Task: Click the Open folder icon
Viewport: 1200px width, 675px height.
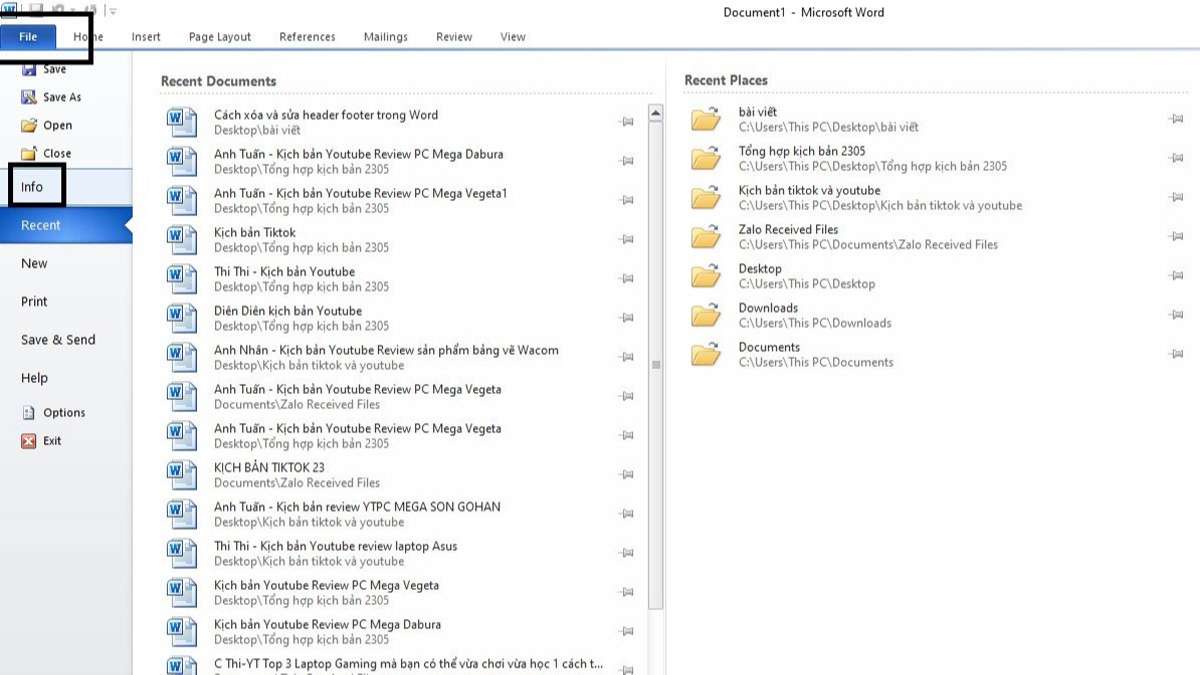Action: (x=28, y=125)
